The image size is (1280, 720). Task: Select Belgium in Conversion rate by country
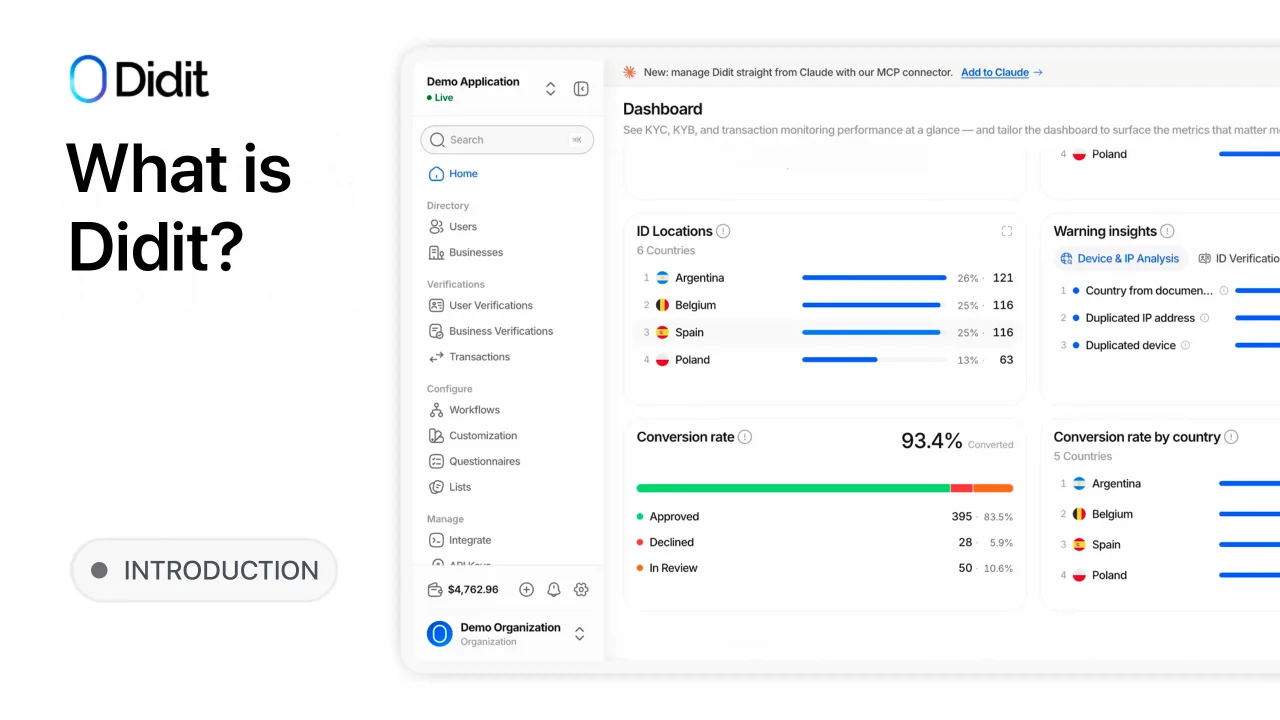[1169, 514]
